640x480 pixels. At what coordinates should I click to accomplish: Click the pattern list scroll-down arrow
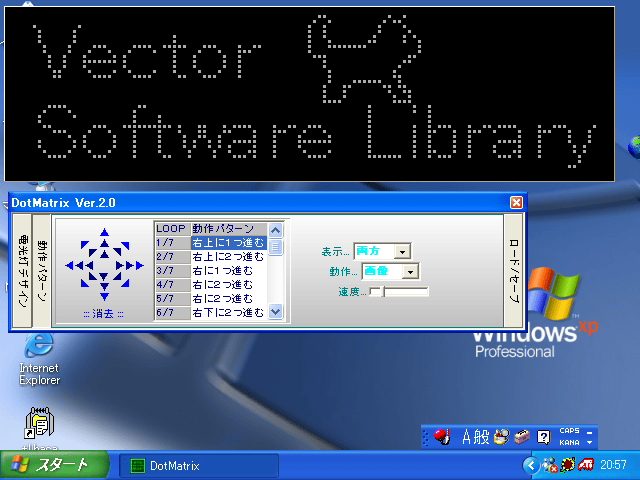[276, 312]
